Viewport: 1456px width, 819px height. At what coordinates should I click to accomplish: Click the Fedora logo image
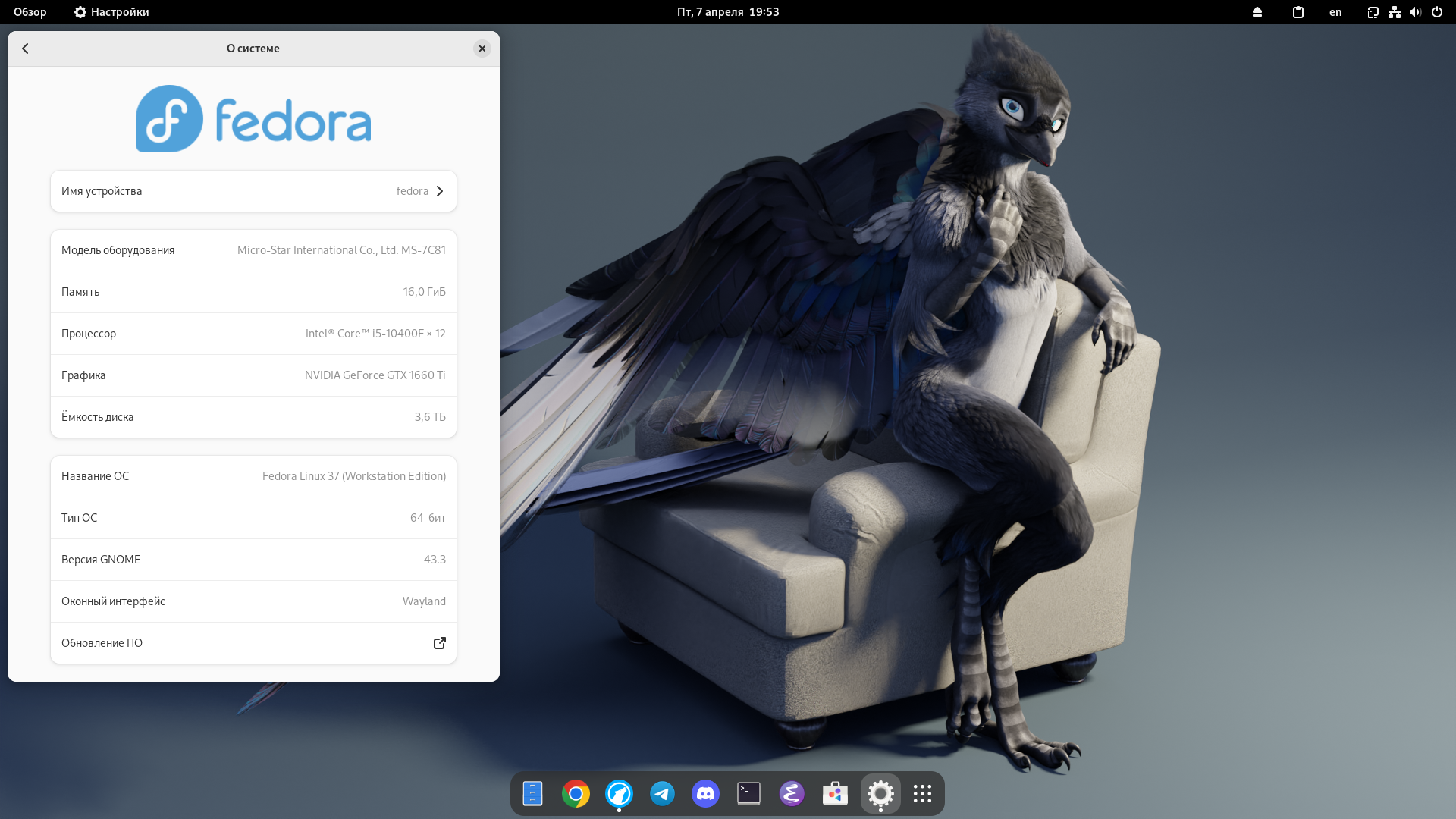coord(253,119)
